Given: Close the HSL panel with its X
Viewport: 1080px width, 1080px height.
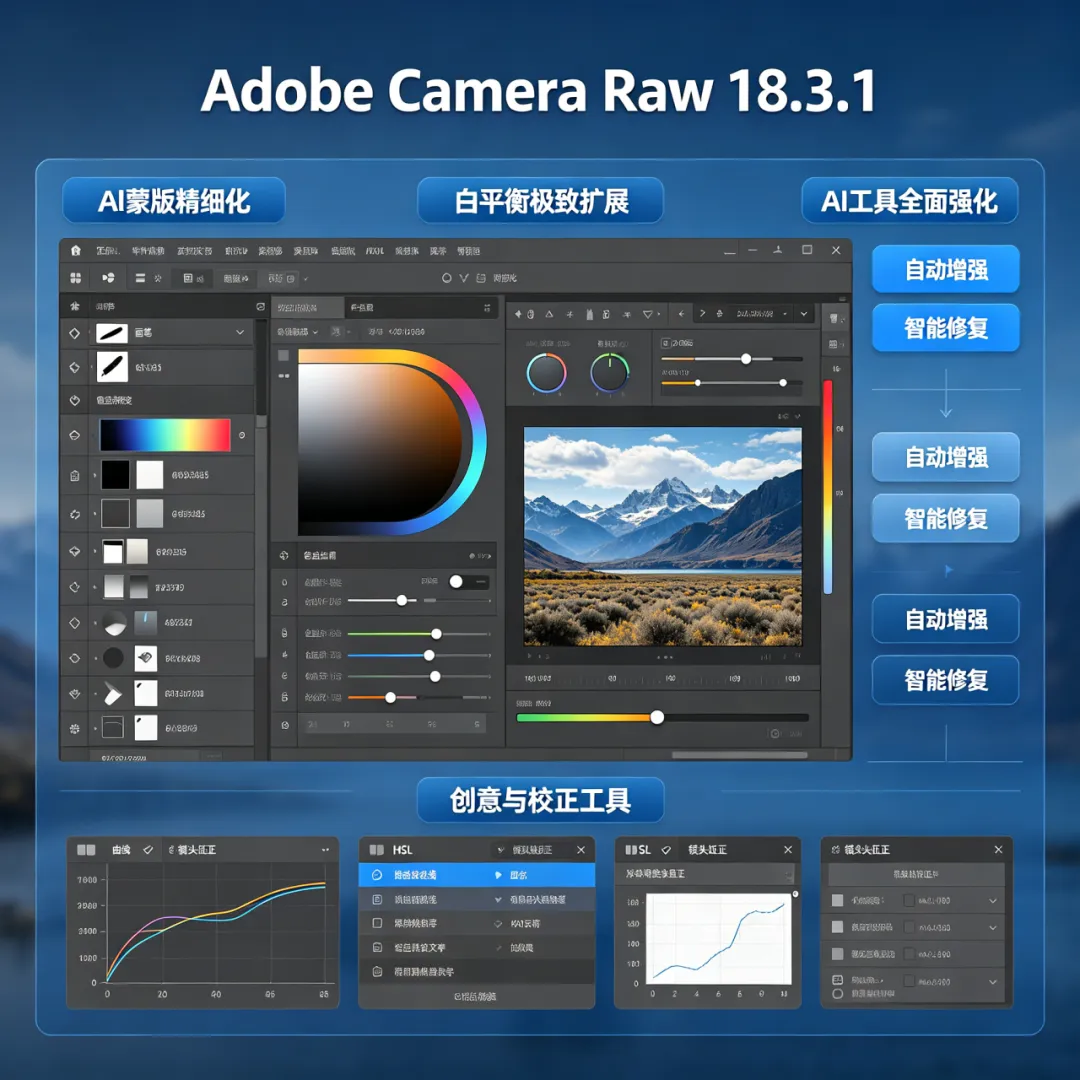Looking at the screenshot, I should click(581, 849).
